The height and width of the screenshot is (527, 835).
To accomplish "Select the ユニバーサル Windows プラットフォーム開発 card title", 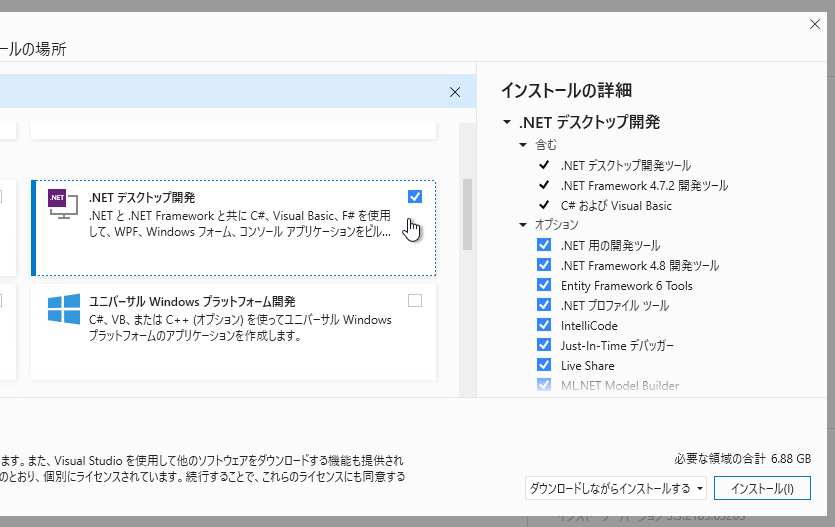I will point(192,301).
